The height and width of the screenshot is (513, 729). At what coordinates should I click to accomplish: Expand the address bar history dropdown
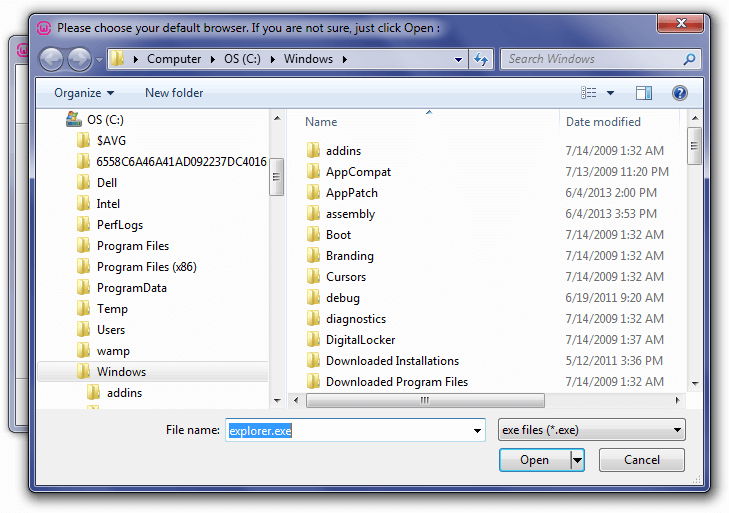pyautogui.click(x=458, y=60)
